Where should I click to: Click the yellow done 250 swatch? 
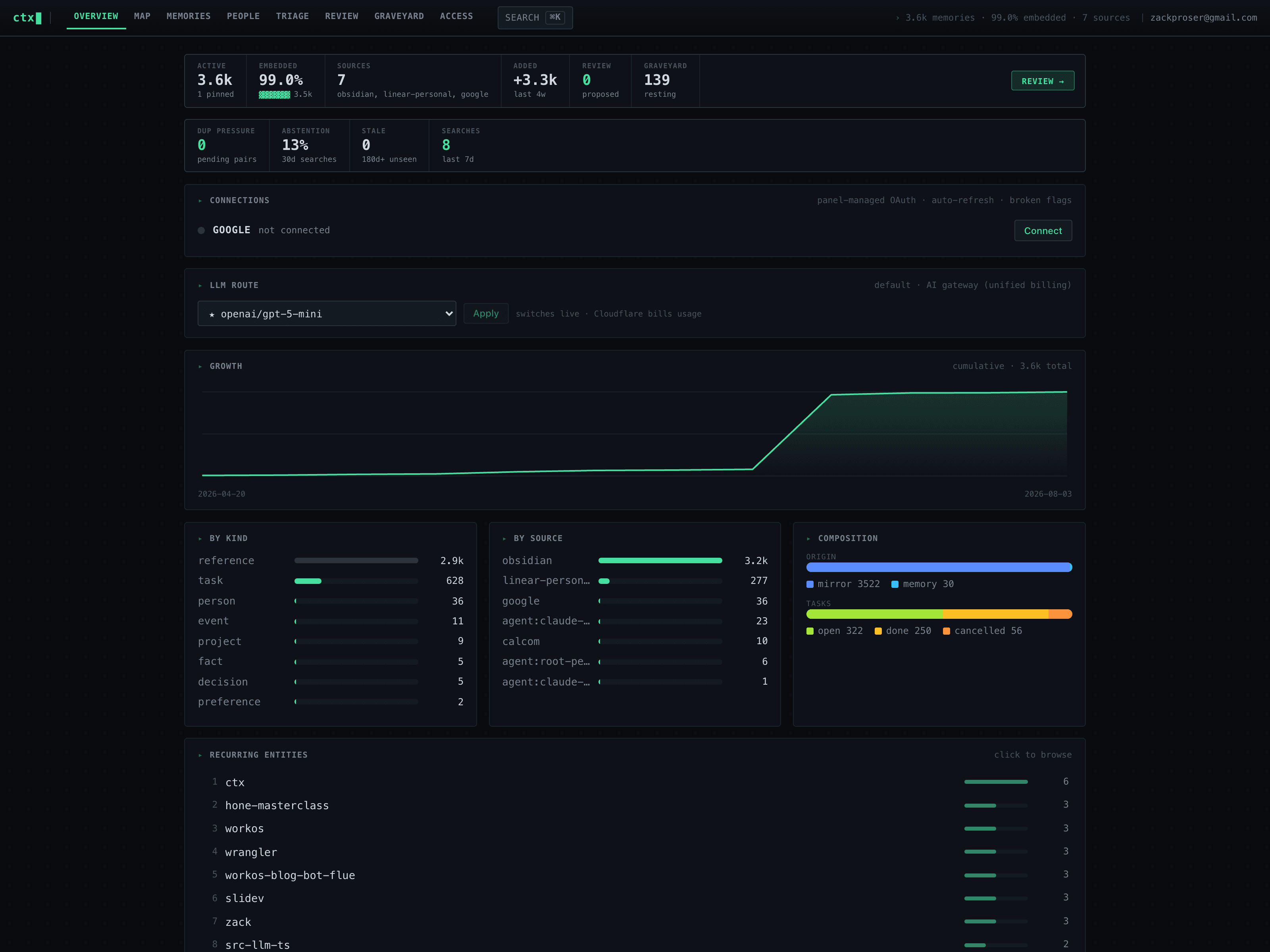878,631
